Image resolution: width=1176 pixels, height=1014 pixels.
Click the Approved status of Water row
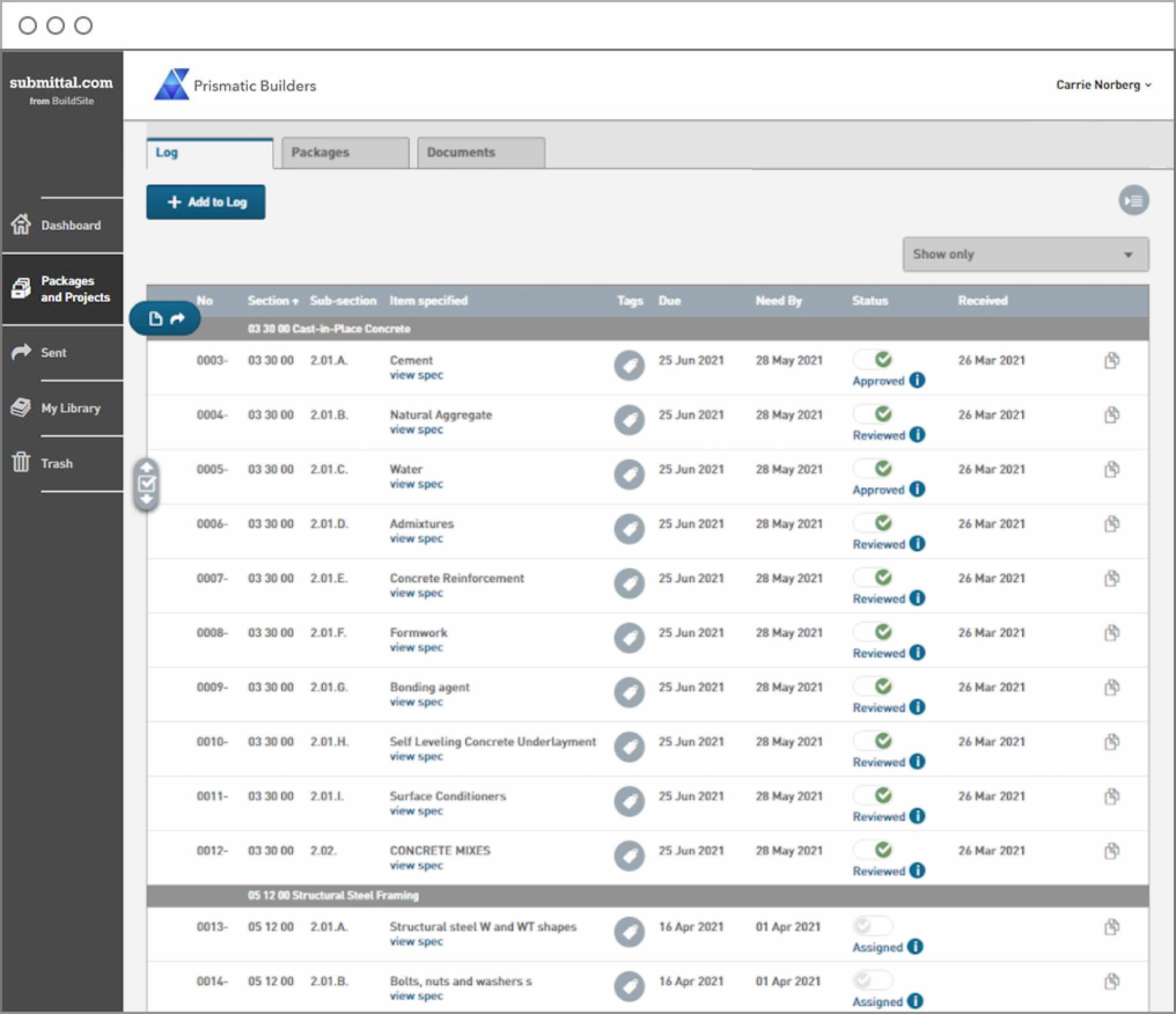click(878, 490)
